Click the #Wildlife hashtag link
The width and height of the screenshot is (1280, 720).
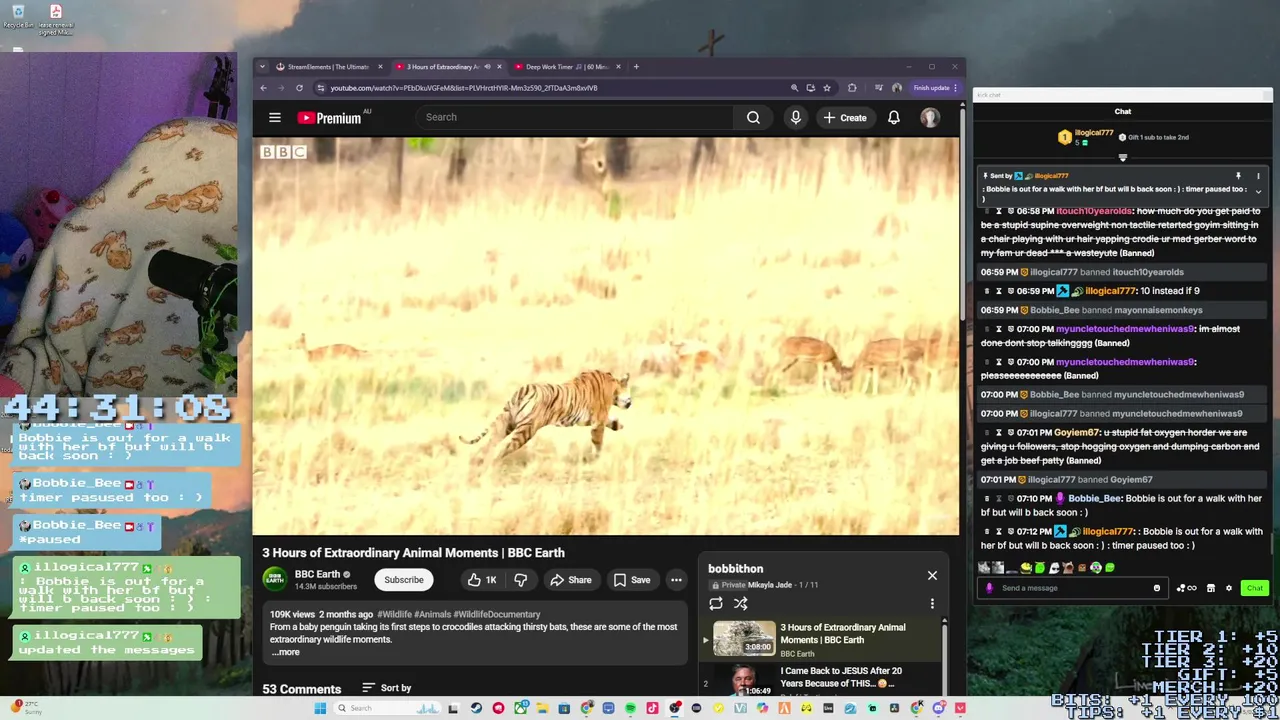(x=393, y=614)
